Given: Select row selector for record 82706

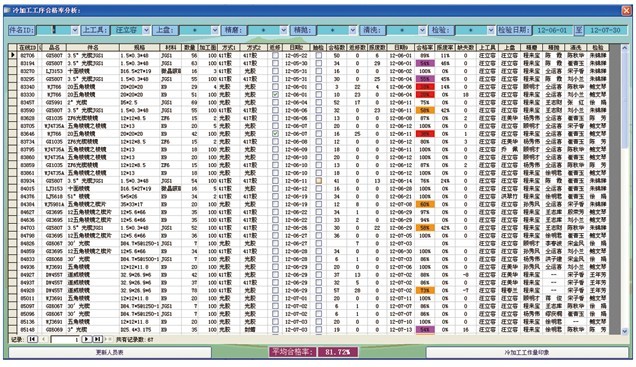Looking at the screenshot, I should pos(13,55).
